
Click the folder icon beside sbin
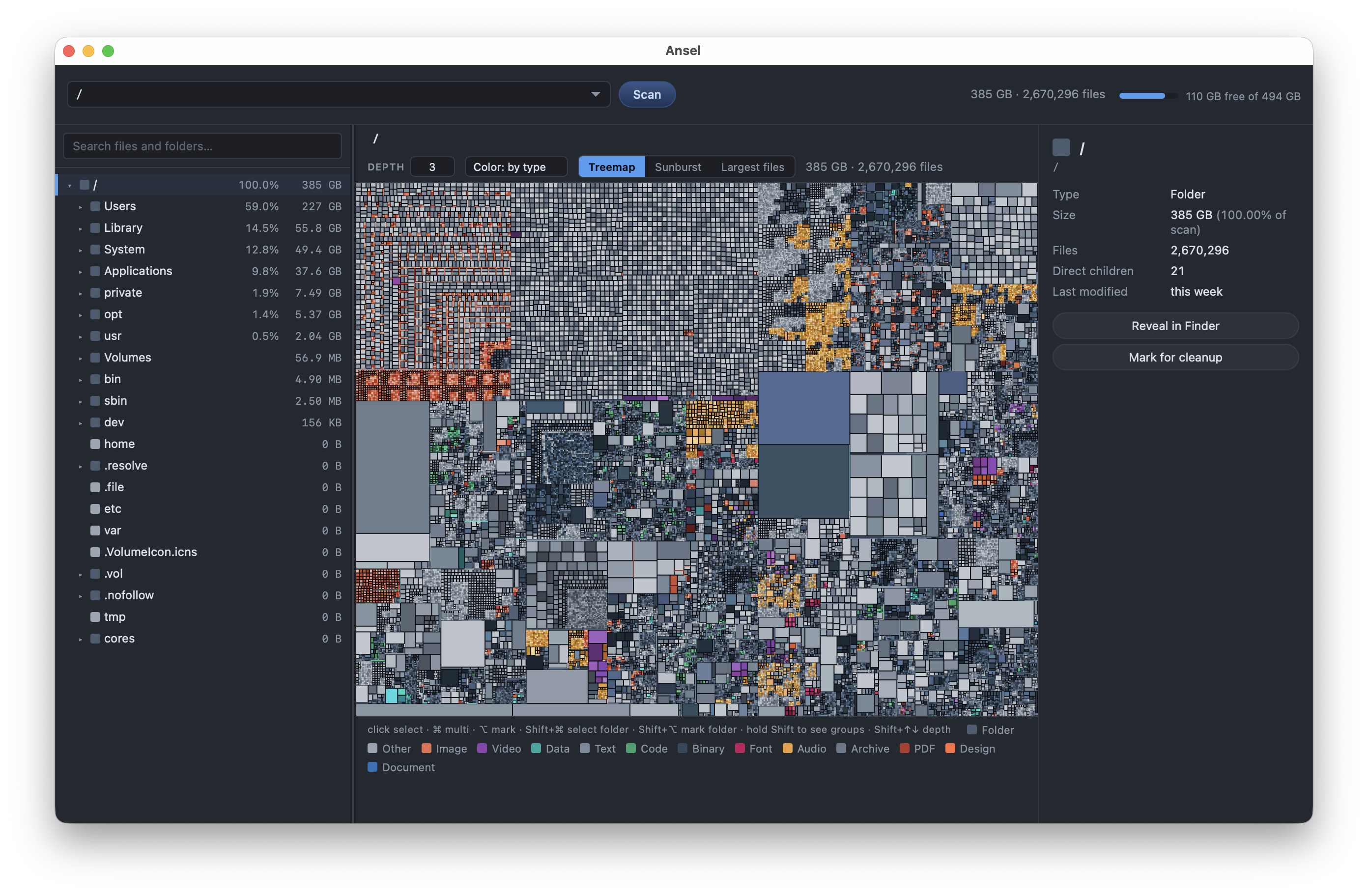pos(95,401)
